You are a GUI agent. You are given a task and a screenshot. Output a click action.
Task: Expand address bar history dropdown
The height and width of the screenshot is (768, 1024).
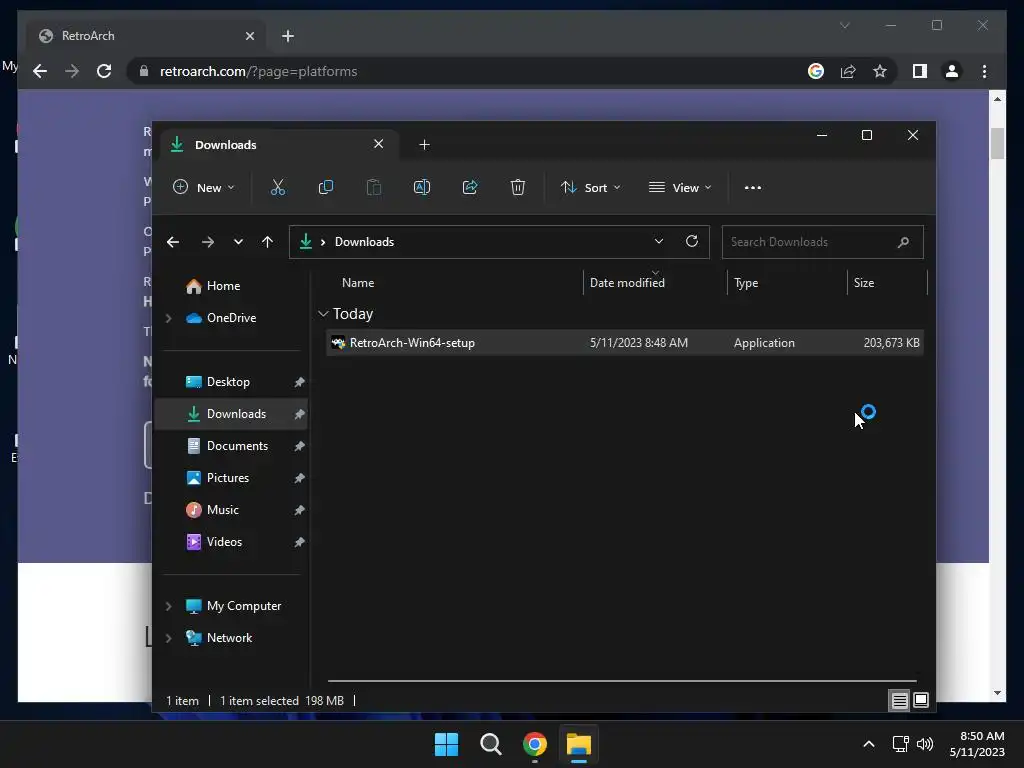tap(659, 241)
